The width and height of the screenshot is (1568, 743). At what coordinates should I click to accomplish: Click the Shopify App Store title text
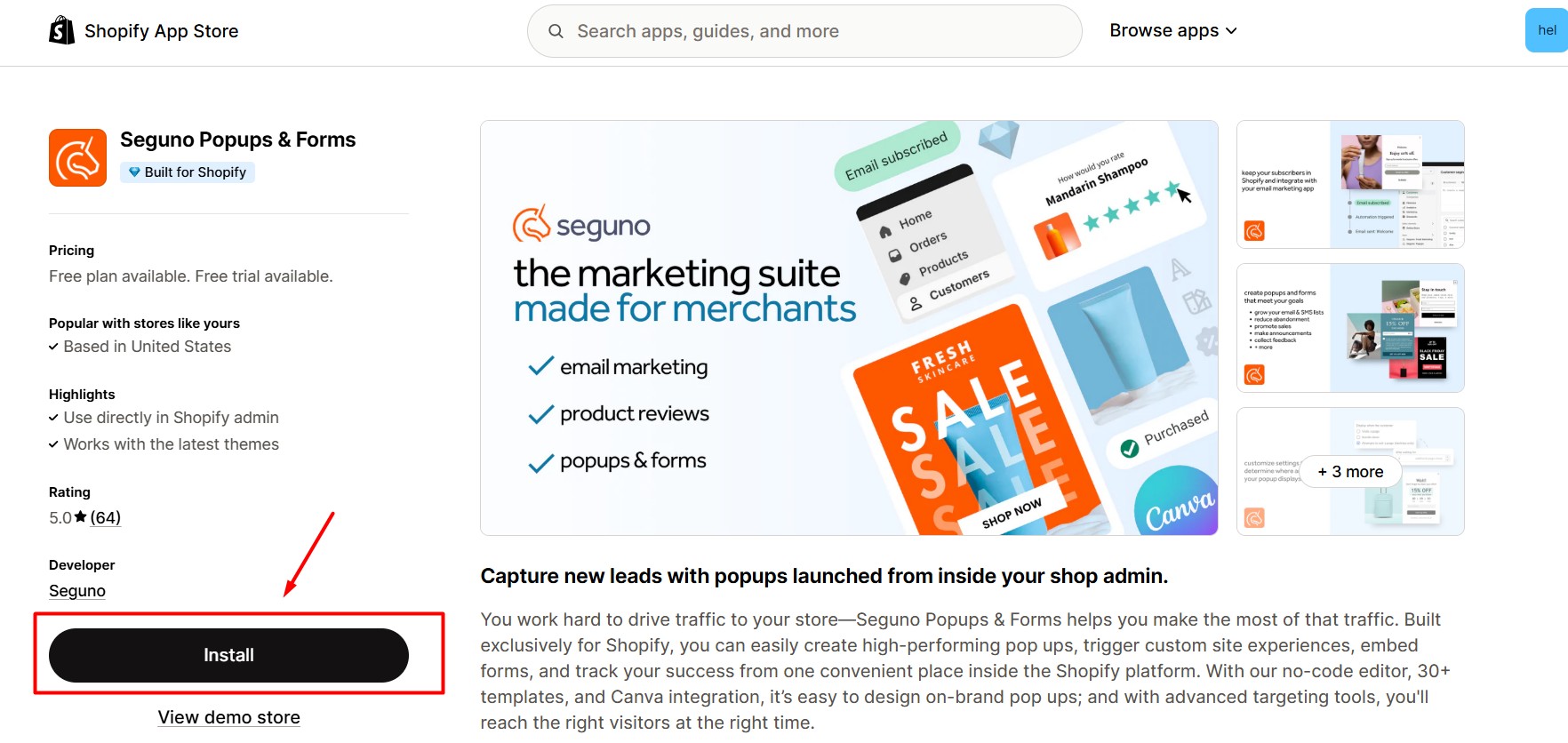pos(161,31)
